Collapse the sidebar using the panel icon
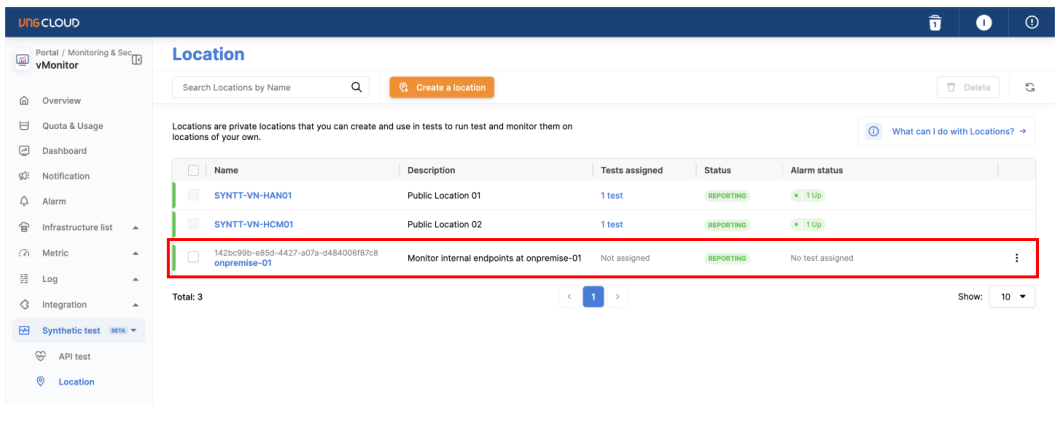This screenshot has height=428, width=1060. (x=137, y=59)
